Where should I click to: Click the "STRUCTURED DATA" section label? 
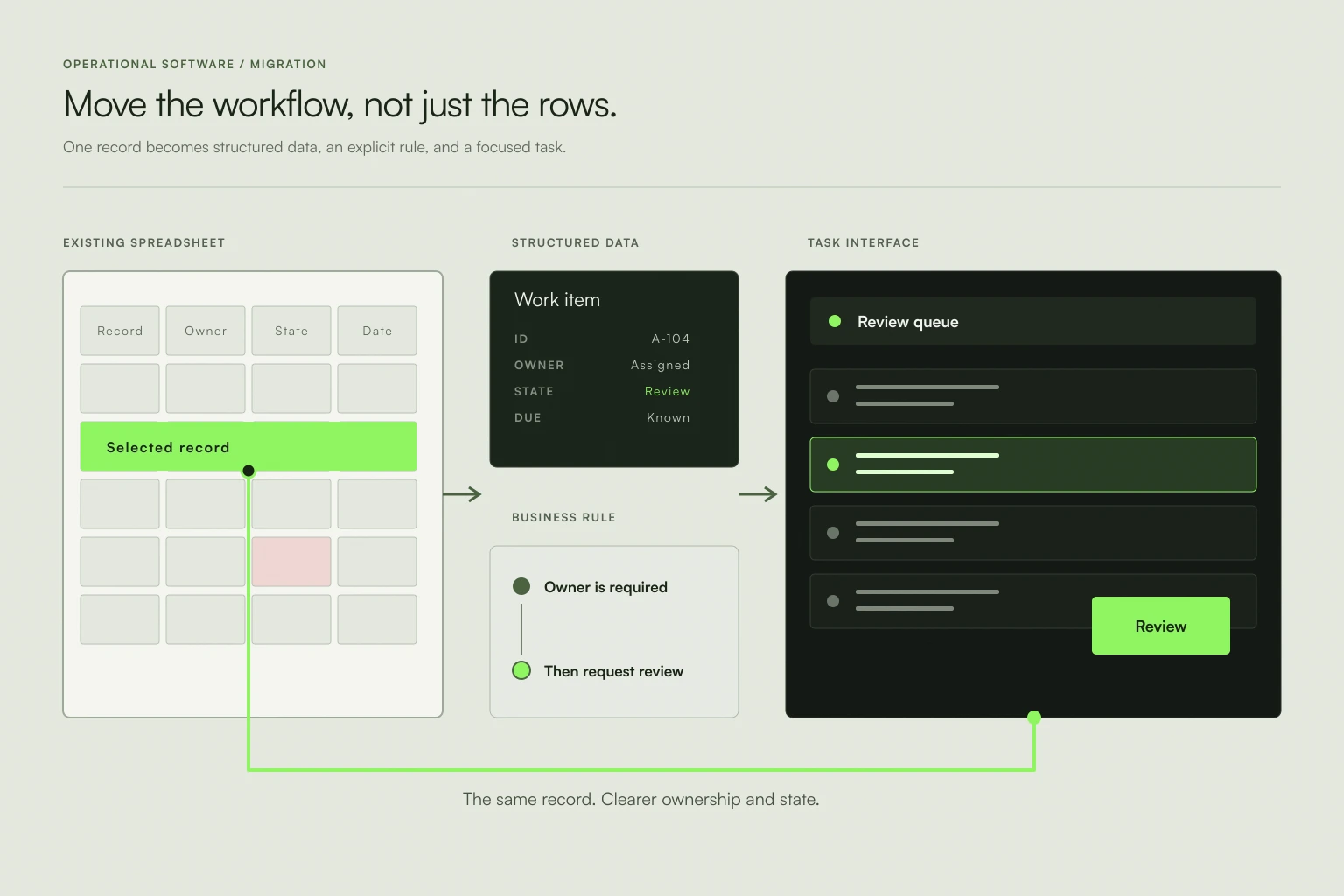coord(575,242)
